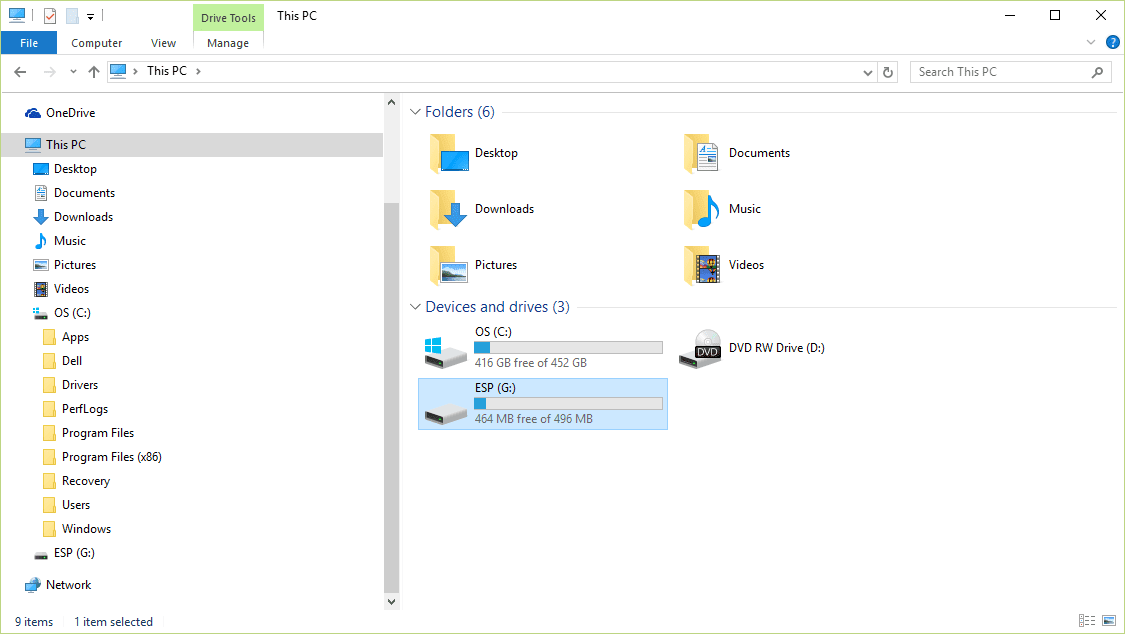Collapse the Folders (6) section
The image size is (1125, 634).
pyautogui.click(x=415, y=112)
